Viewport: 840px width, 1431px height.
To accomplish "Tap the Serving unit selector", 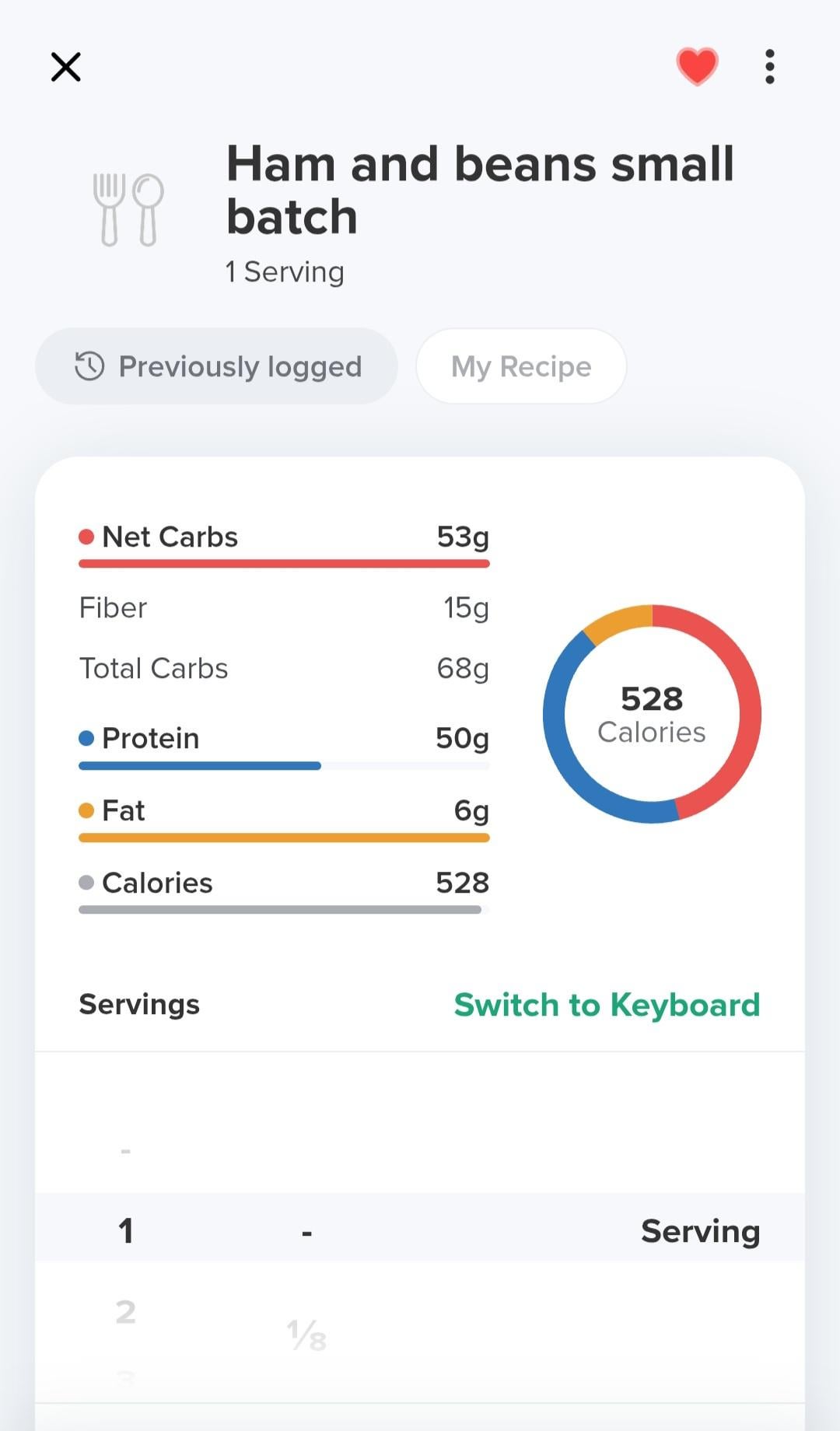I will [x=700, y=1231].
